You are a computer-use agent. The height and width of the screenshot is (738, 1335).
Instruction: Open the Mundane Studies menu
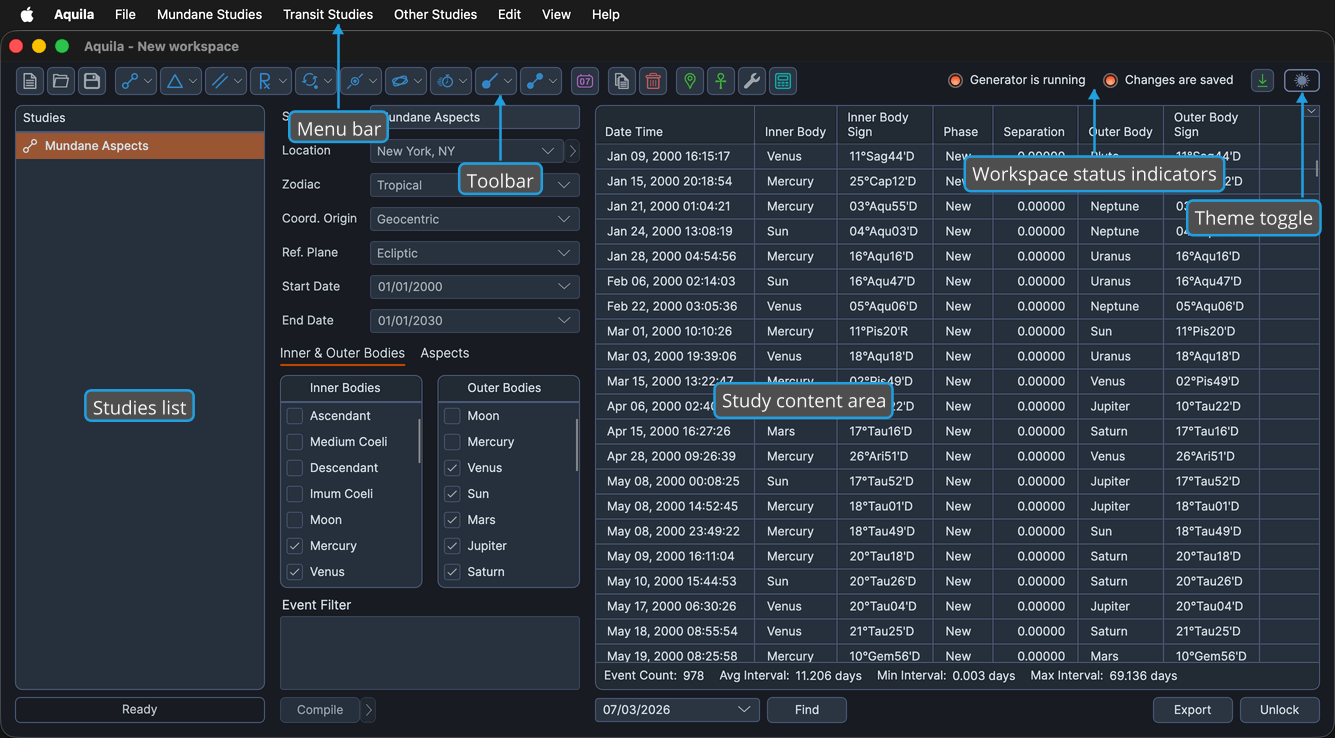[x=209, y=14]
